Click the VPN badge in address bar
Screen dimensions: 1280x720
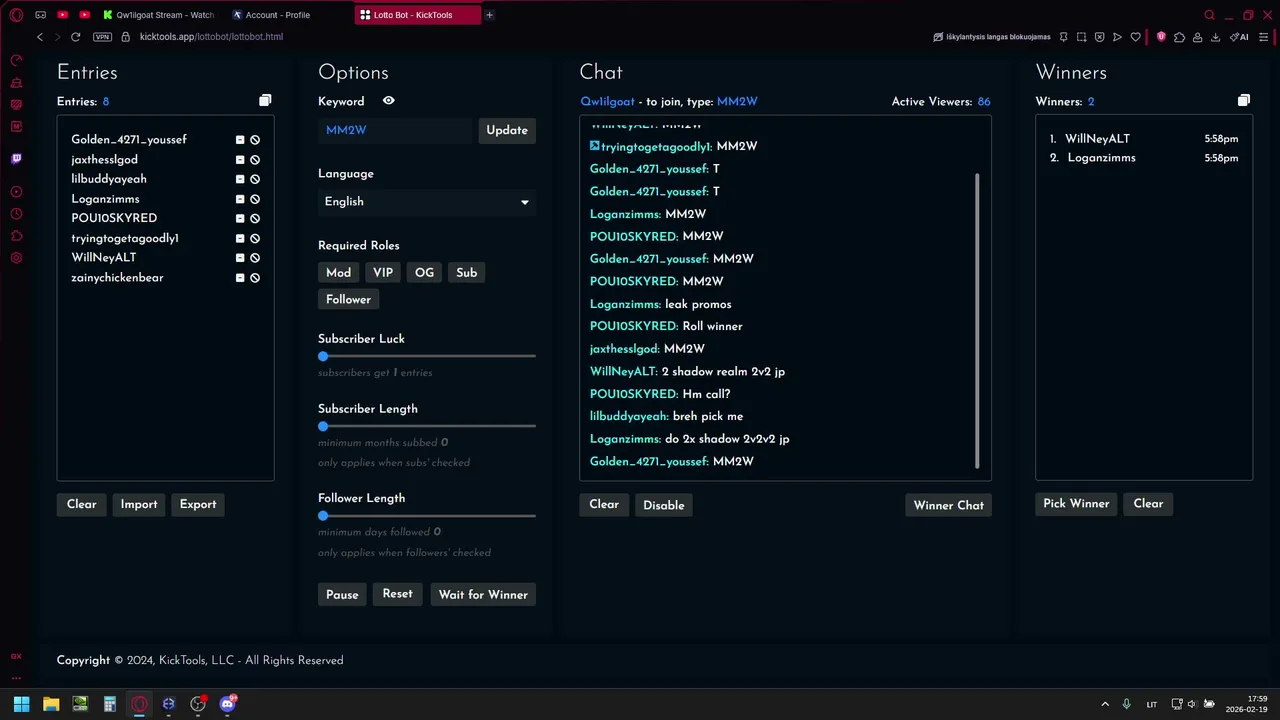pos(102,37)
